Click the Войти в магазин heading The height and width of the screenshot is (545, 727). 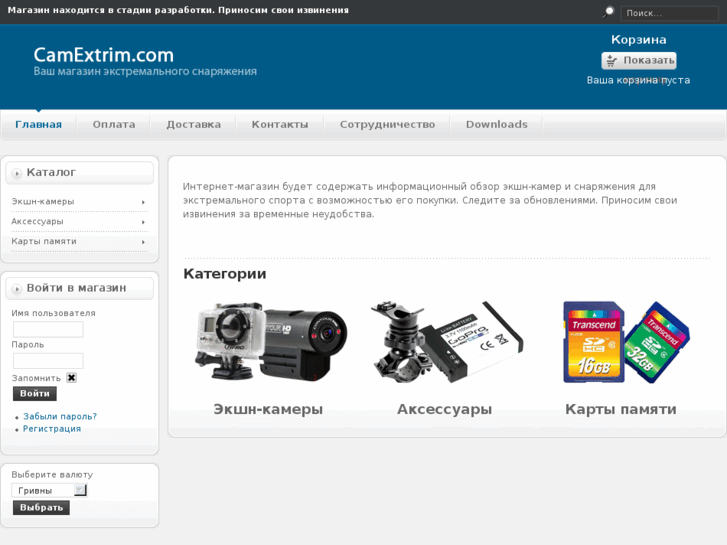(x=77, y=288)
